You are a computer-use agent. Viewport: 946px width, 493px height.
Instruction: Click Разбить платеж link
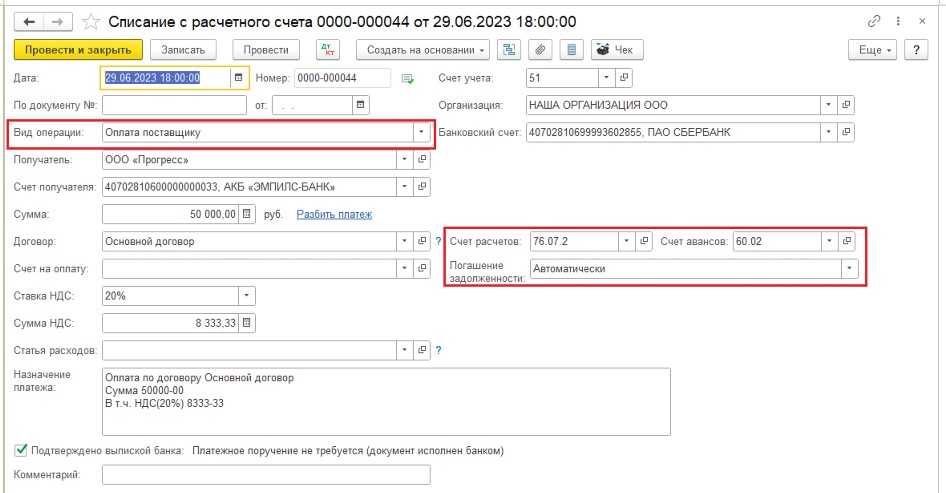[x=334, y=214]
